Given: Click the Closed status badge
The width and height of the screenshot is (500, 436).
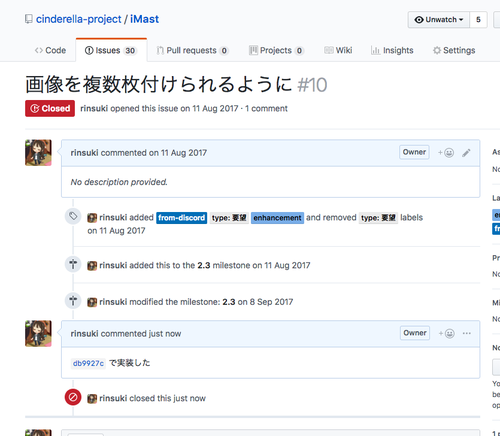Looking at the screenshot, I should pyautogui.click(x=50, y=108).
